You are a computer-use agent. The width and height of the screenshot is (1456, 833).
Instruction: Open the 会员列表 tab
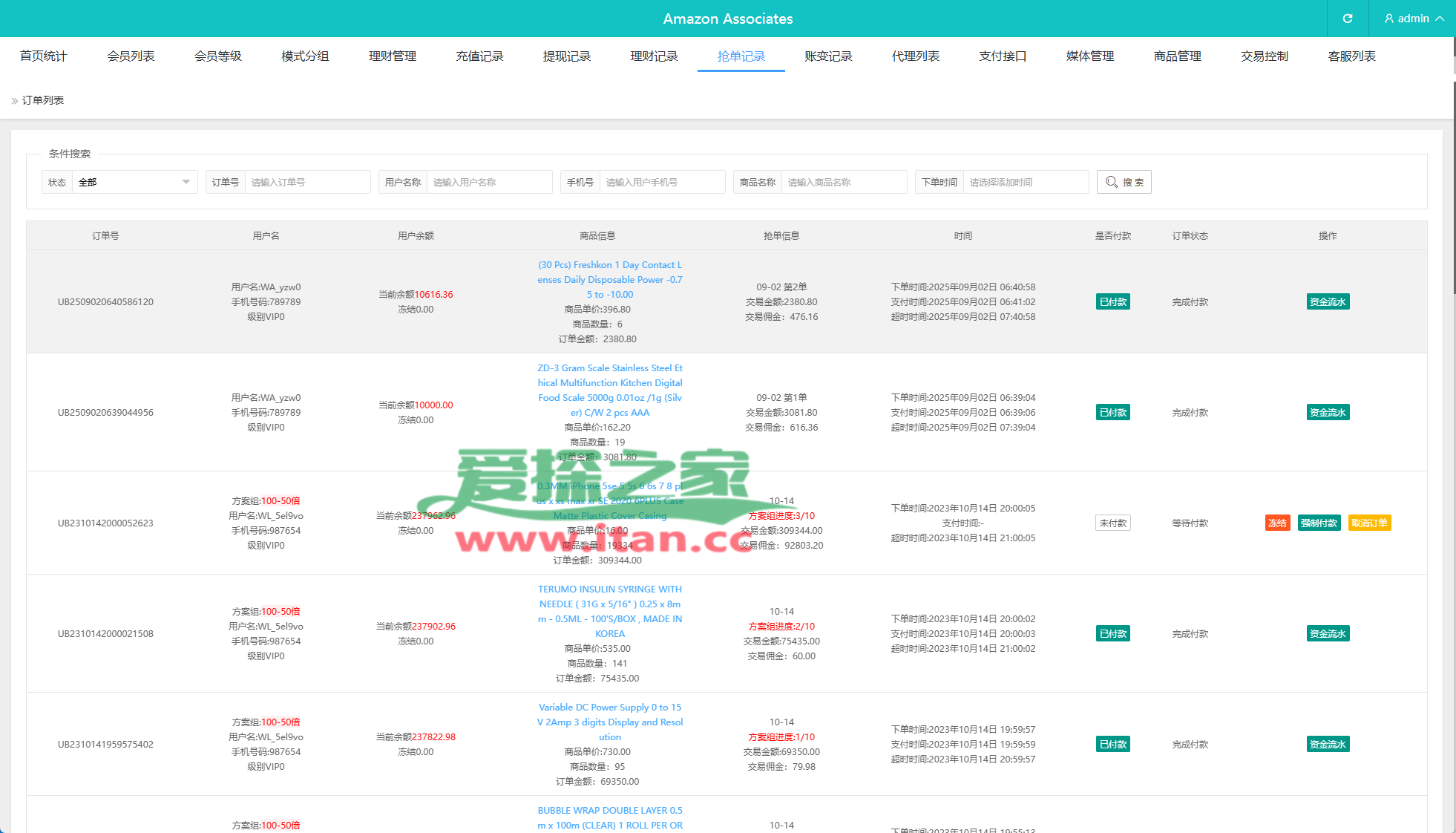pyautogui.click(x=131, y=56)
